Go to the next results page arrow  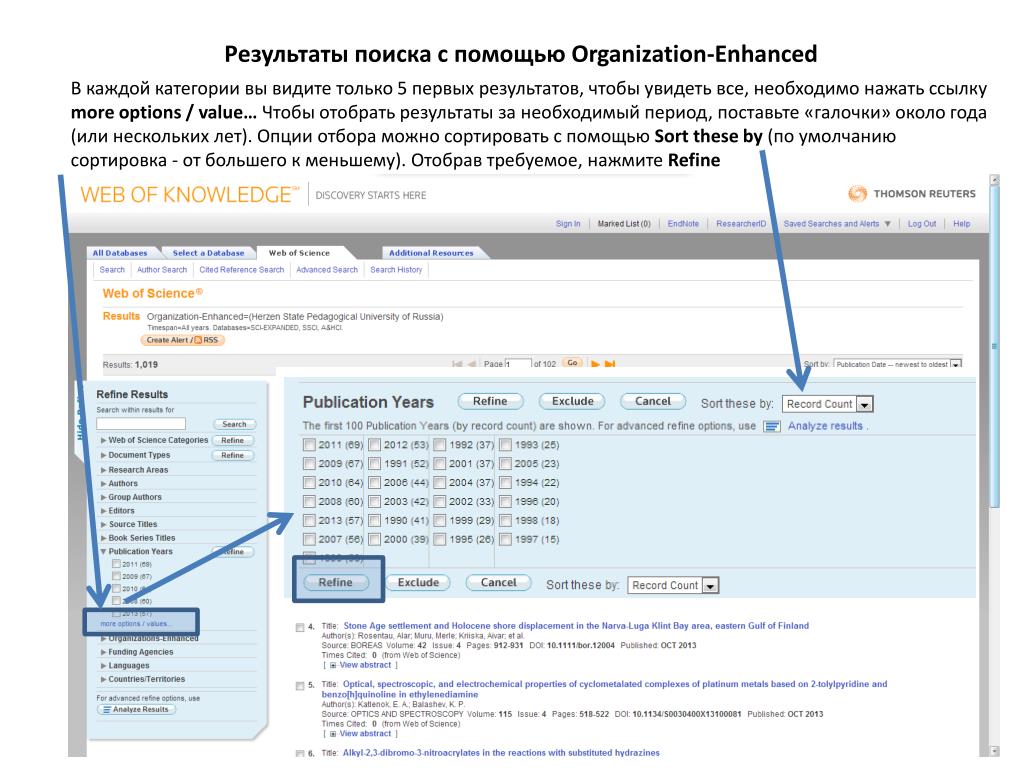click(595, 364)
